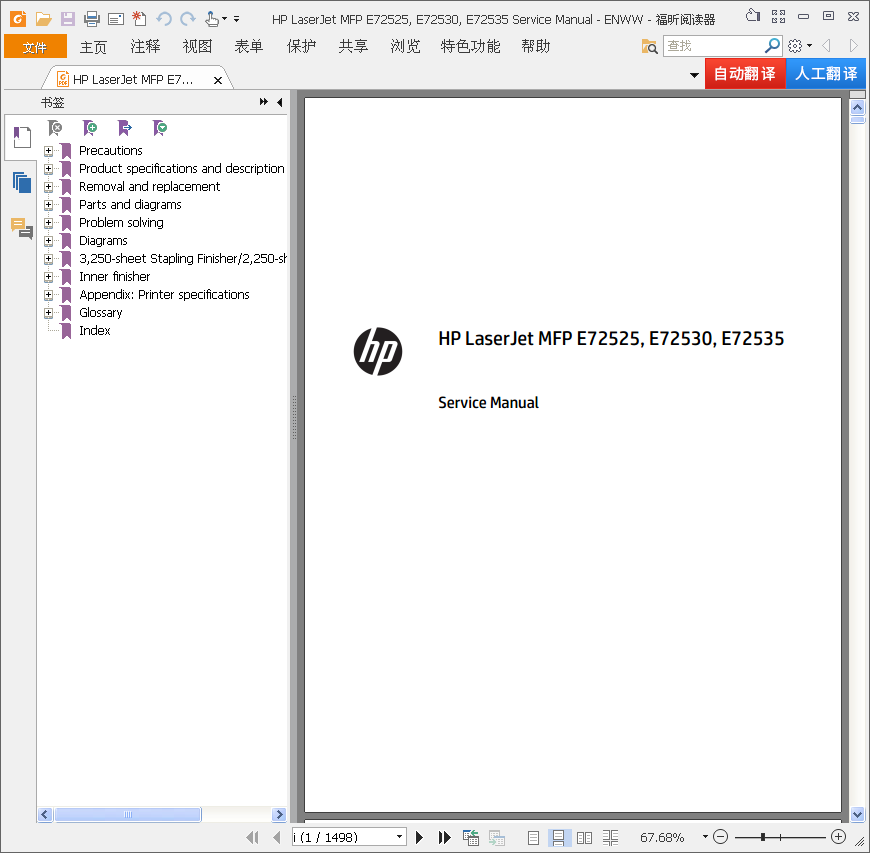The image size is (870, 853).
Task: Select continuous facing view mode icon
Action: (x=610, y=837)
